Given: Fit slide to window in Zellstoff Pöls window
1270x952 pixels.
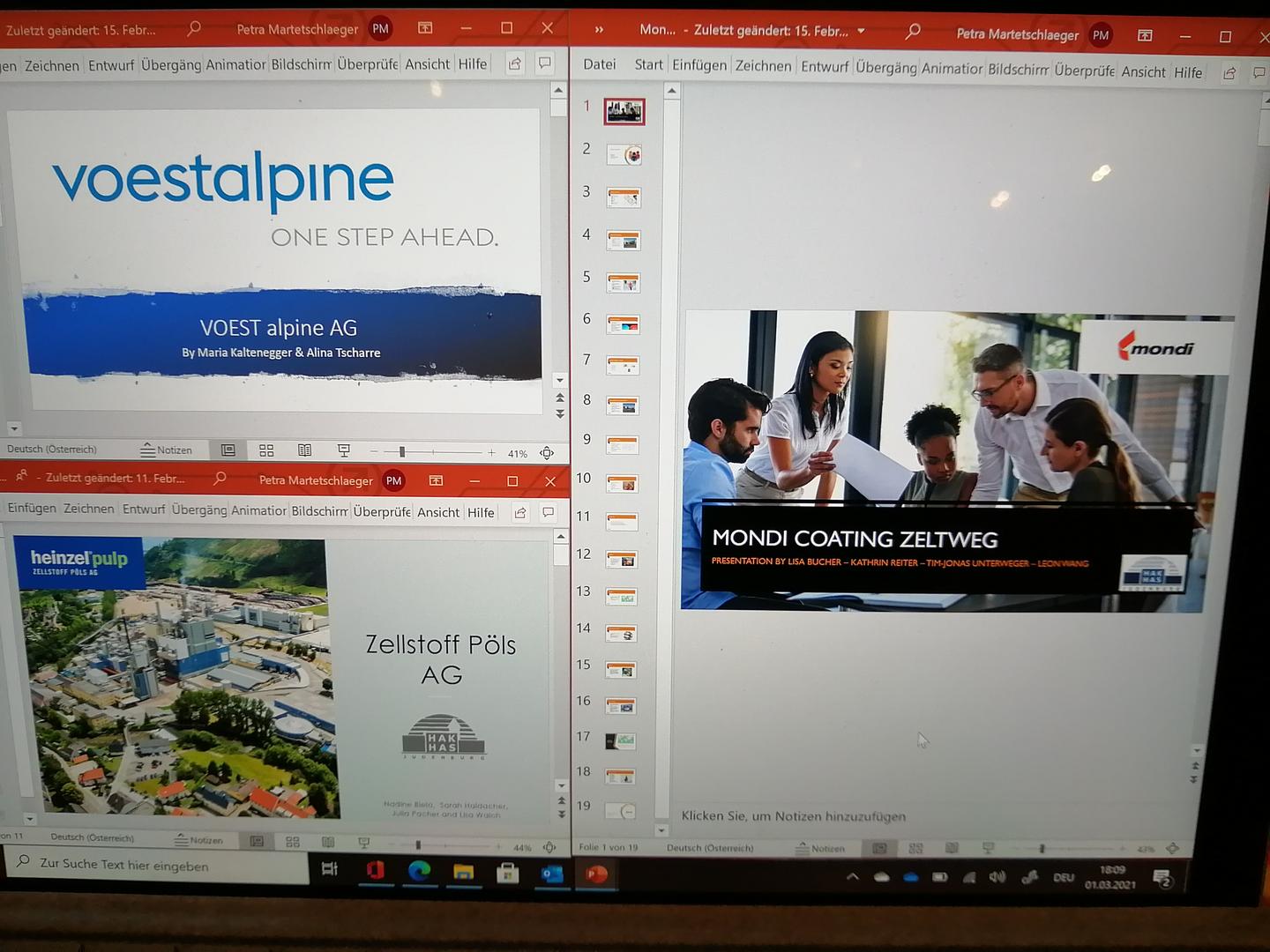Looking at the screenshot, I should coord(549,847).
